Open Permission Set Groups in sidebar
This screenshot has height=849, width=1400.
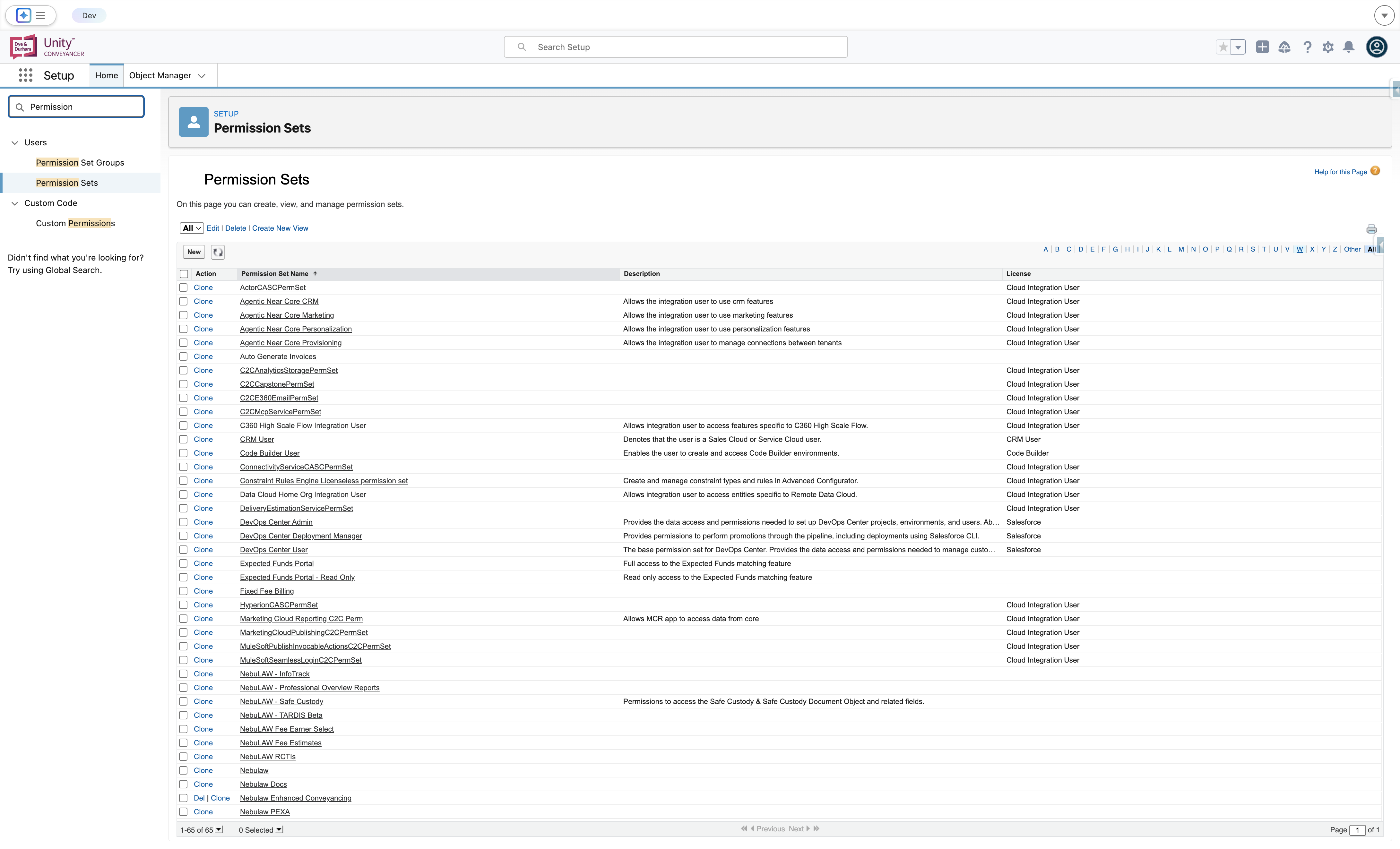(x=80, y=162)
